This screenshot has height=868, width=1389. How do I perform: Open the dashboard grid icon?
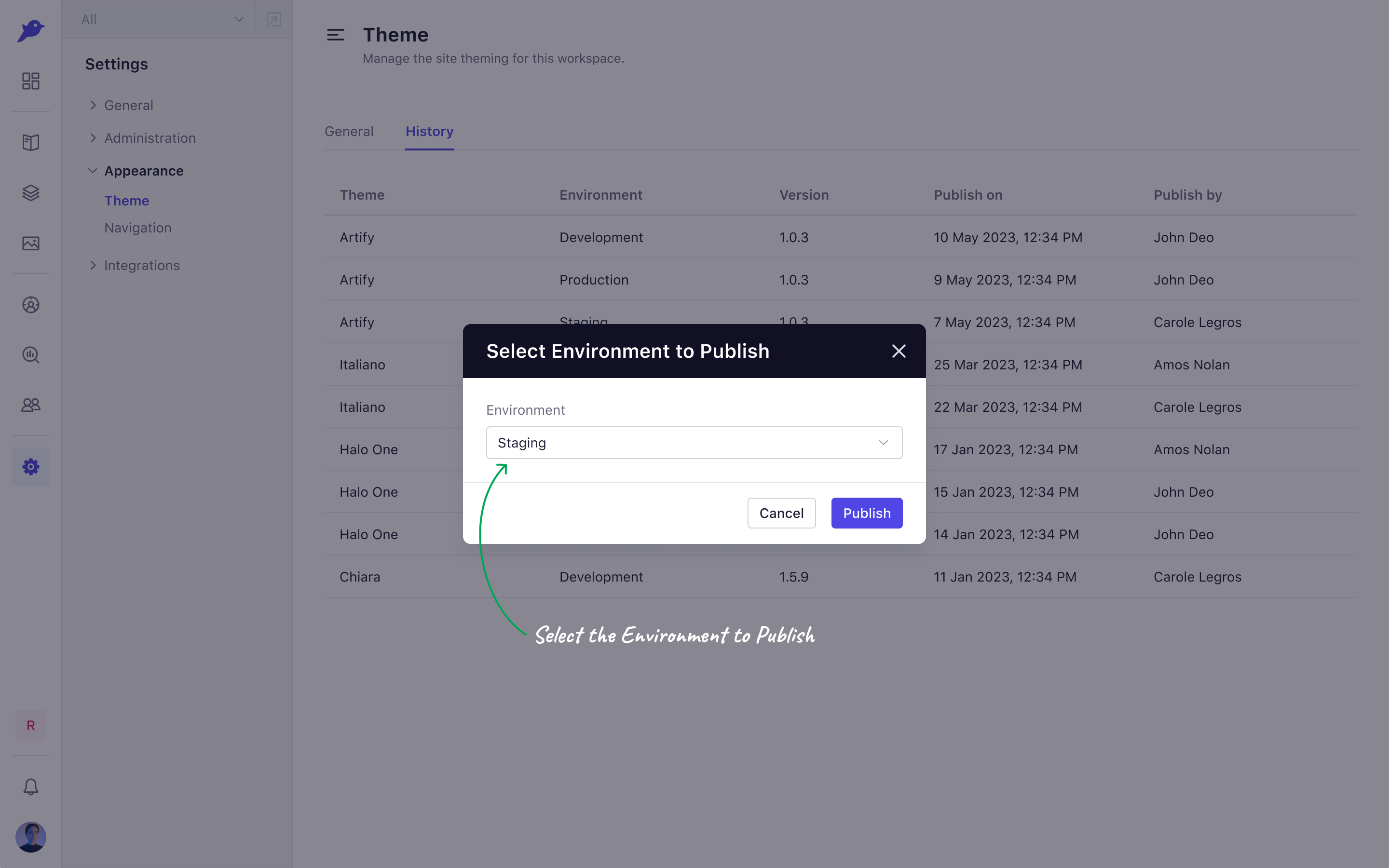point(30,81)
